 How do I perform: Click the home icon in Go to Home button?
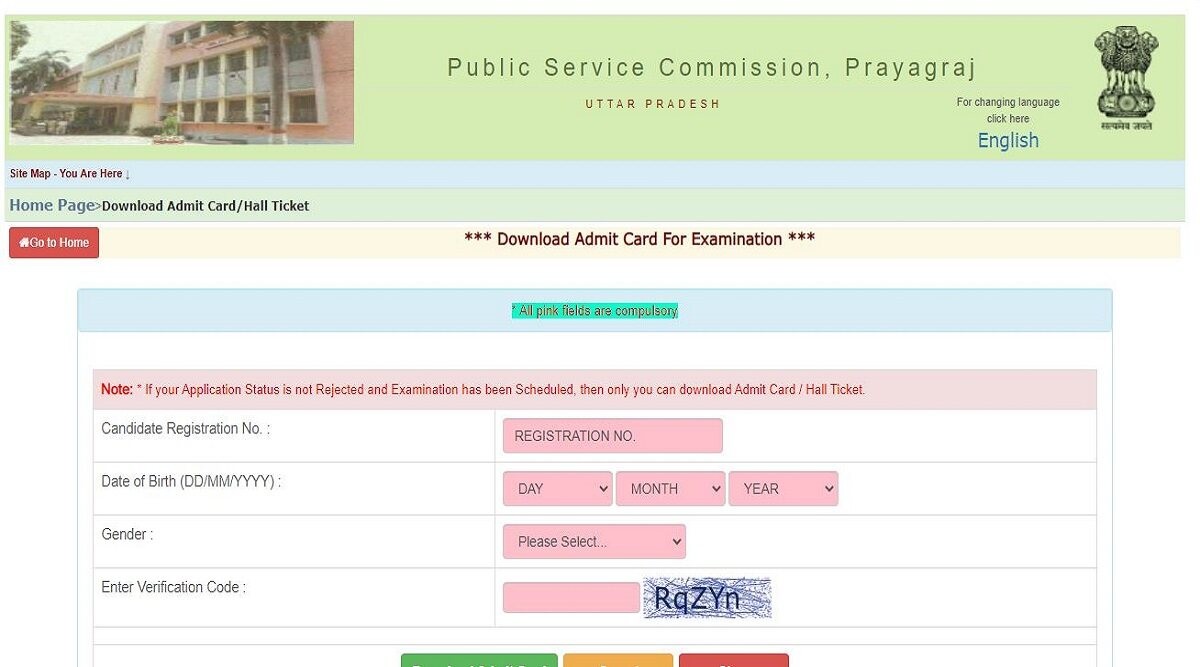pyautogui.click(x=24, y=243)
